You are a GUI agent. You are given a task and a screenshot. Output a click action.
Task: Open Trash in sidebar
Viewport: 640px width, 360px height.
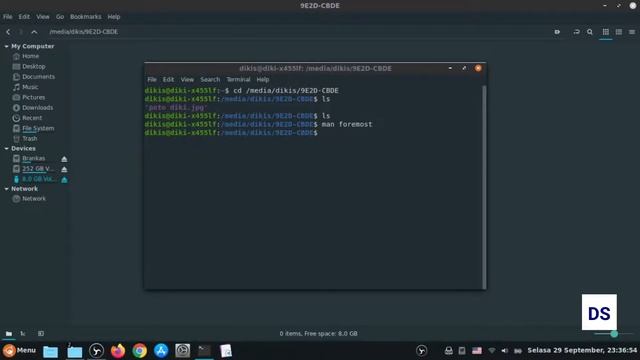(29, 138)
